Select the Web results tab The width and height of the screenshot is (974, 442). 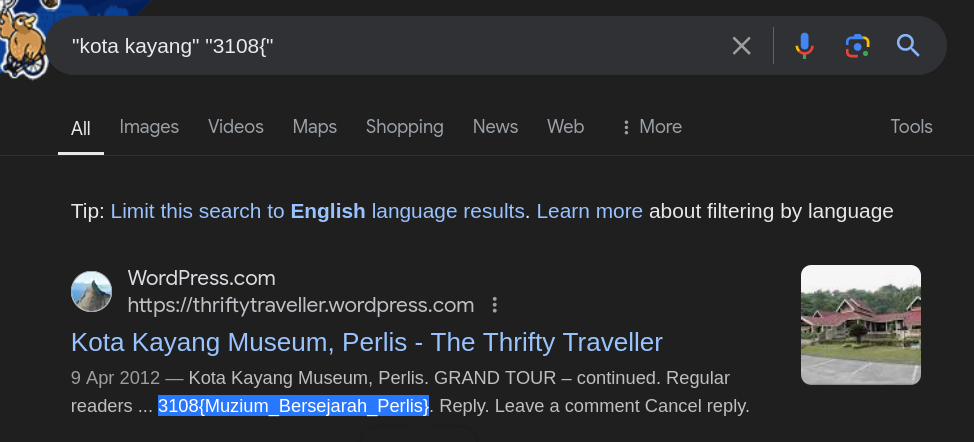coord(565,127)
